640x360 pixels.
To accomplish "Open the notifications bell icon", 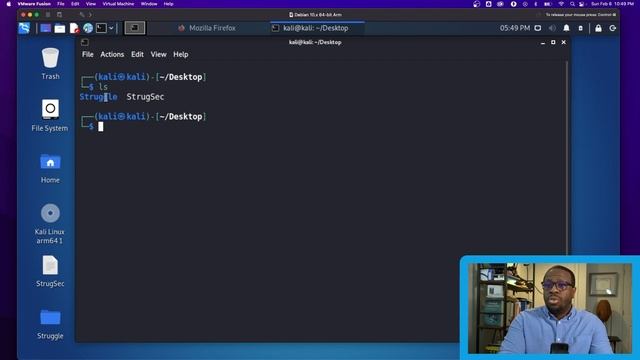I will 567,28.
